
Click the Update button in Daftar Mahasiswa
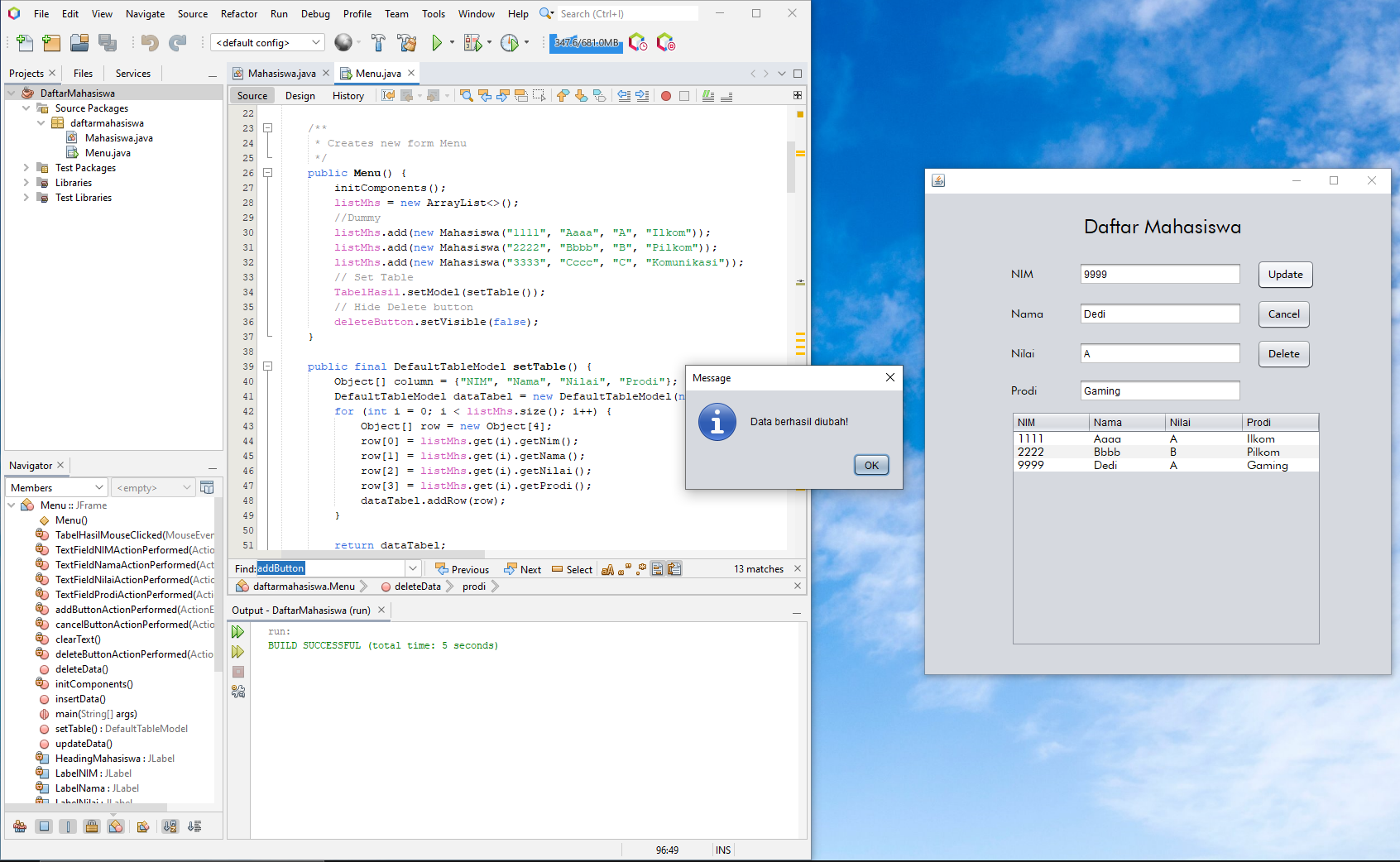[1285, 275]
